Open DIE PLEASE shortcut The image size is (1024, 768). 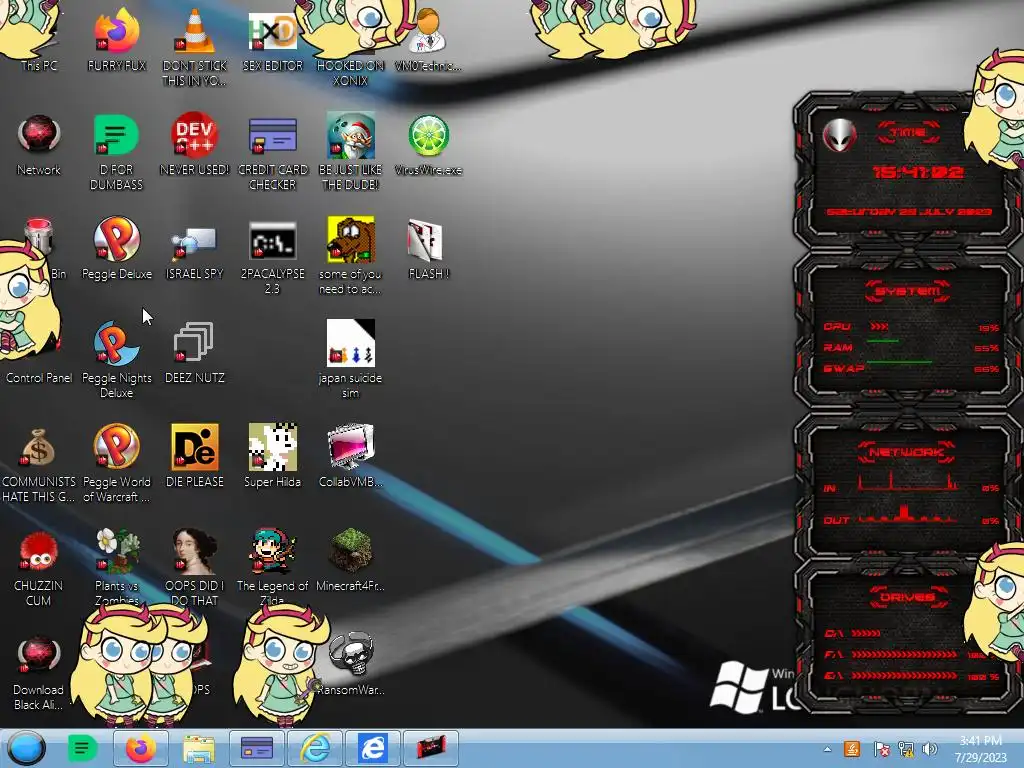tap(195, 456)
